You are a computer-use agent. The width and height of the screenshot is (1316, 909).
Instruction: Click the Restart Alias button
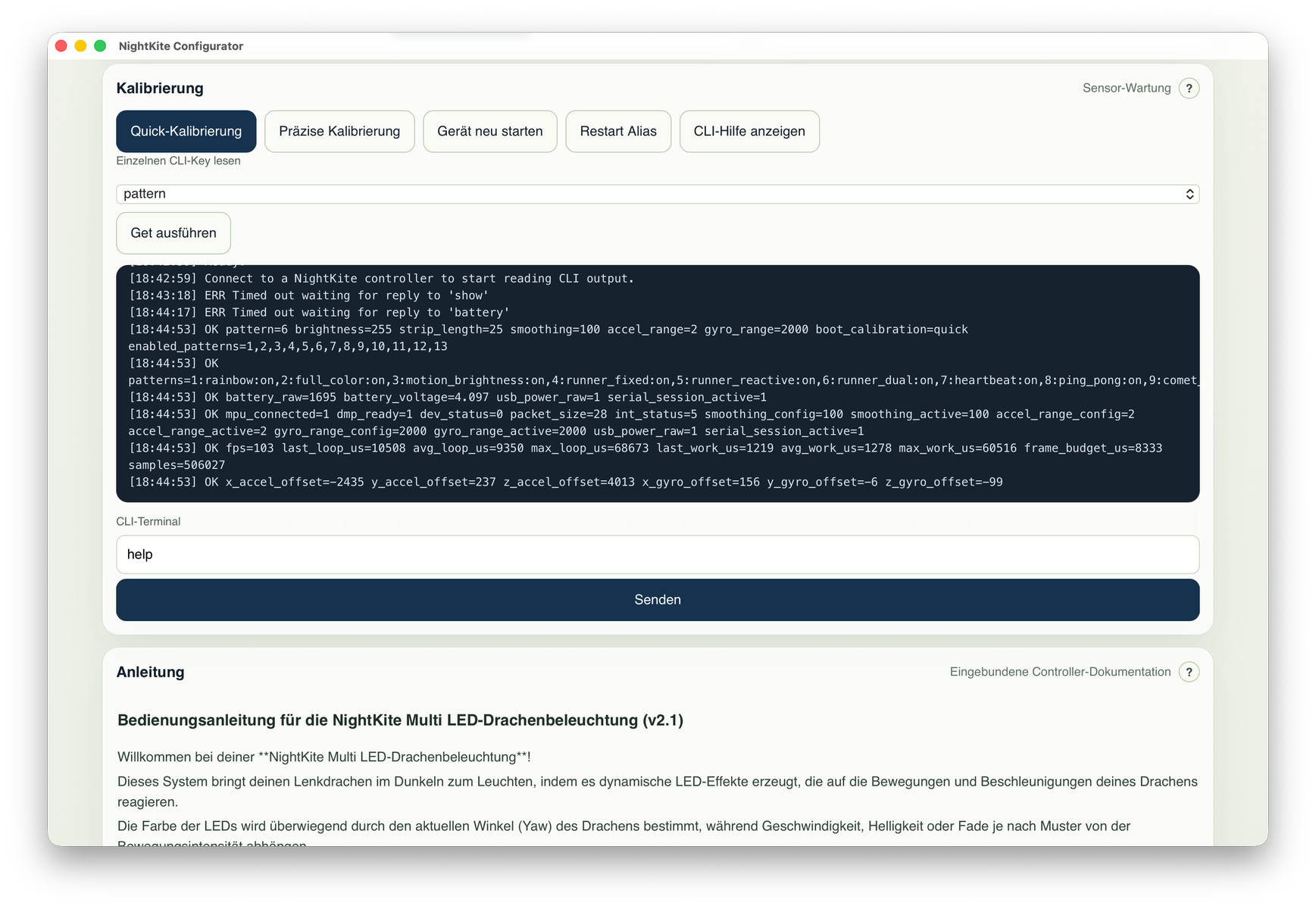click(x=617, y=131)
